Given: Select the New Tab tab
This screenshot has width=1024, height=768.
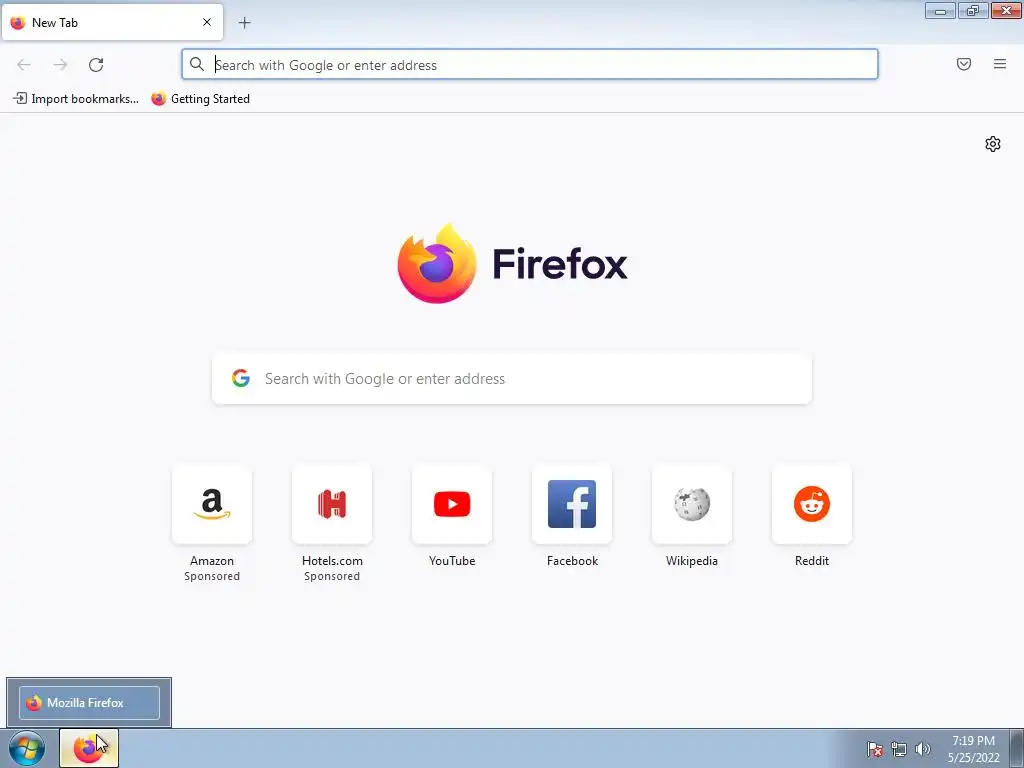Looking at the screenshot, I should pyautogui.click(x=112, y=22).
